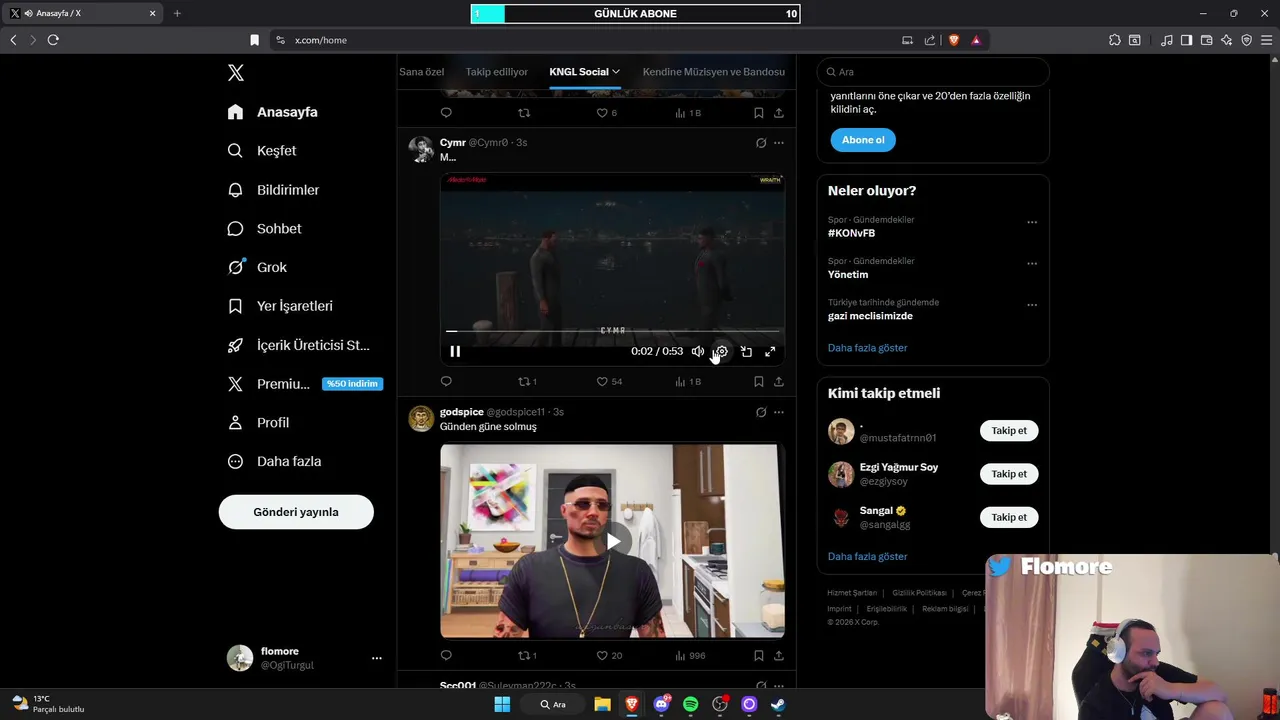Screen dimensions: 1280x720
Task: Follow Ezgi Yağmur Soy
Action: pyautogui.click(x=1009, y=474)
